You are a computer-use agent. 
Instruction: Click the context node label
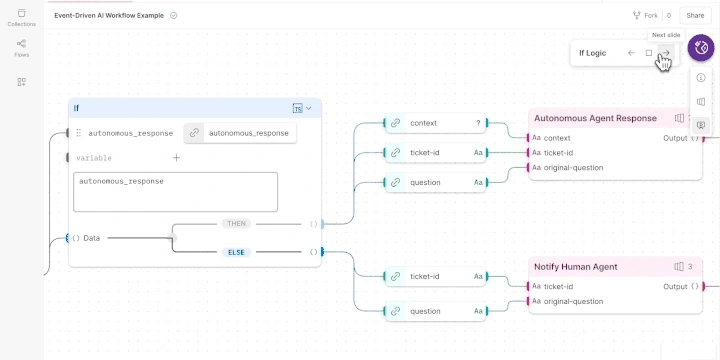[x=423, y=123]
